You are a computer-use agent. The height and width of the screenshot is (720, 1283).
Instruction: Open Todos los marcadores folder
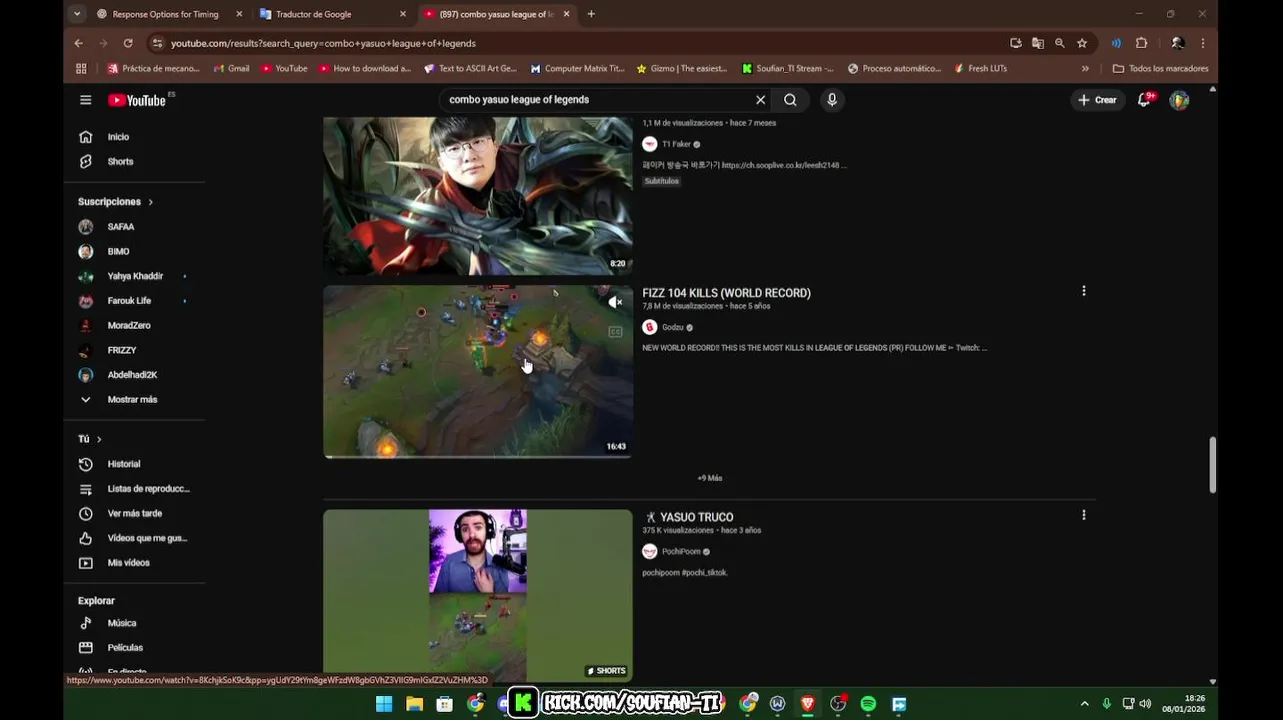(x=1160, y=69)
